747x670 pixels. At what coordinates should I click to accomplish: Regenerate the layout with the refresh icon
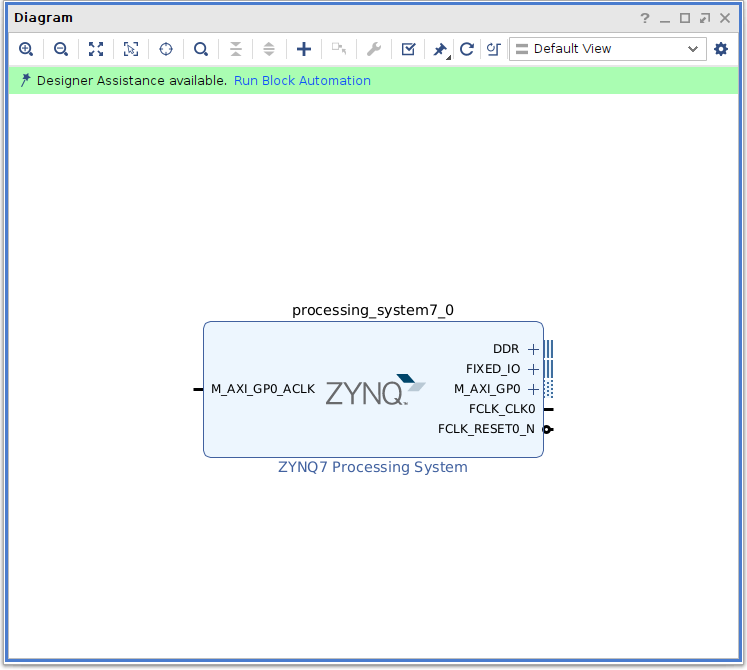tap(466, 49)
